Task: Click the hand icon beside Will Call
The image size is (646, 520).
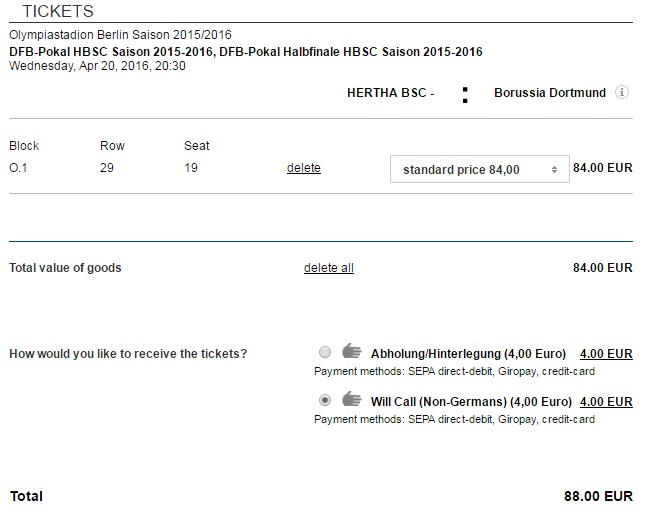Action: [x=350, y=399]
